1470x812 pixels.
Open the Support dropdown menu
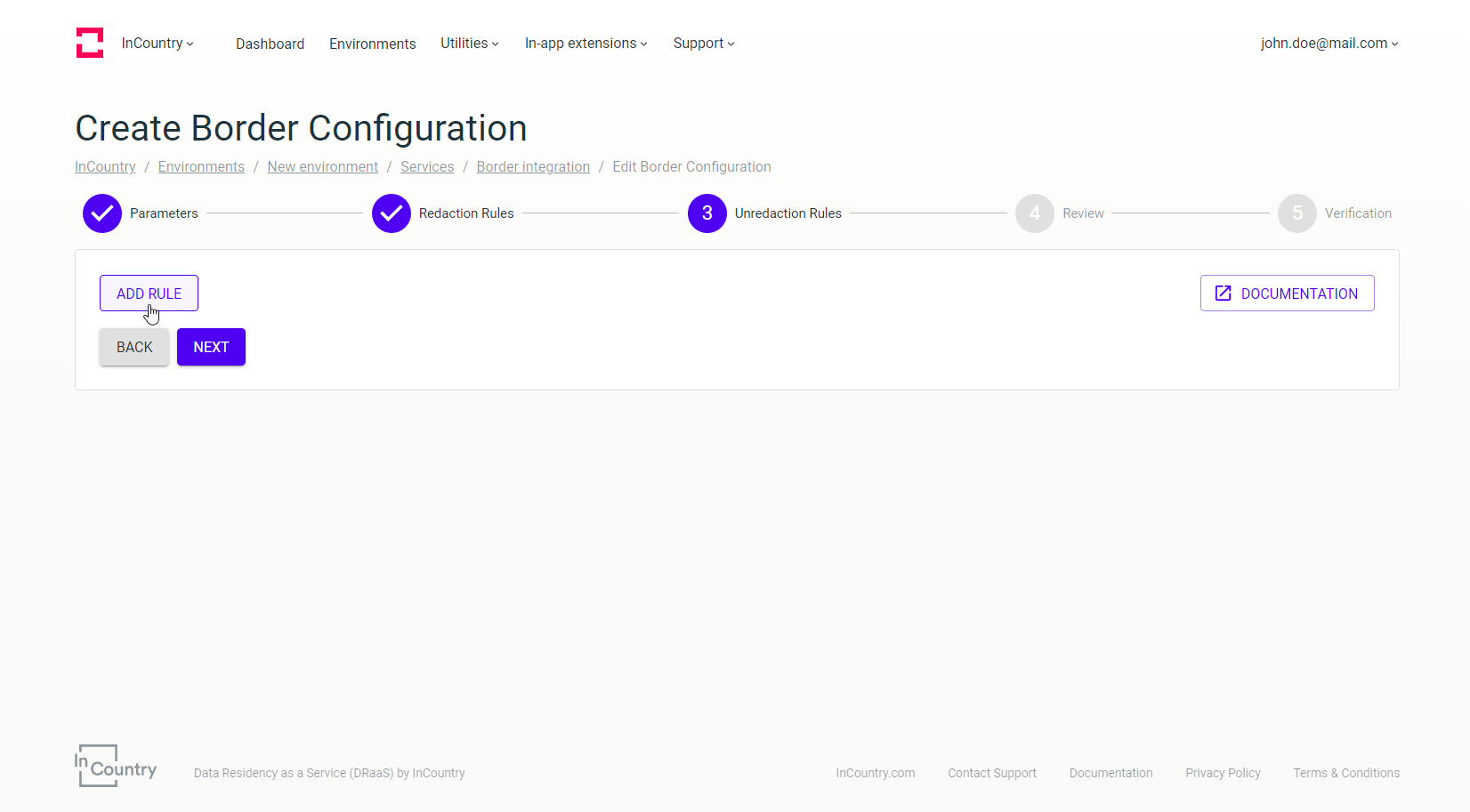coord(704,43)
